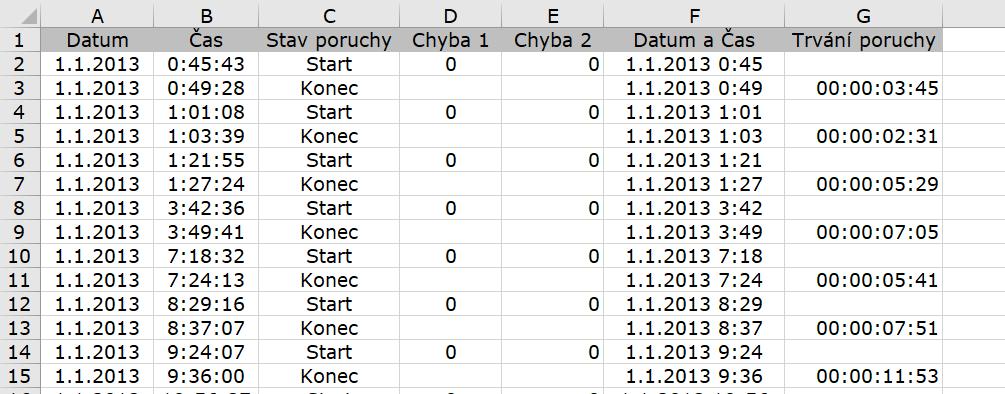Click cell showing 1.1.2013 7:24
This screenshot has width=1005, height=394.
(694, 280)
